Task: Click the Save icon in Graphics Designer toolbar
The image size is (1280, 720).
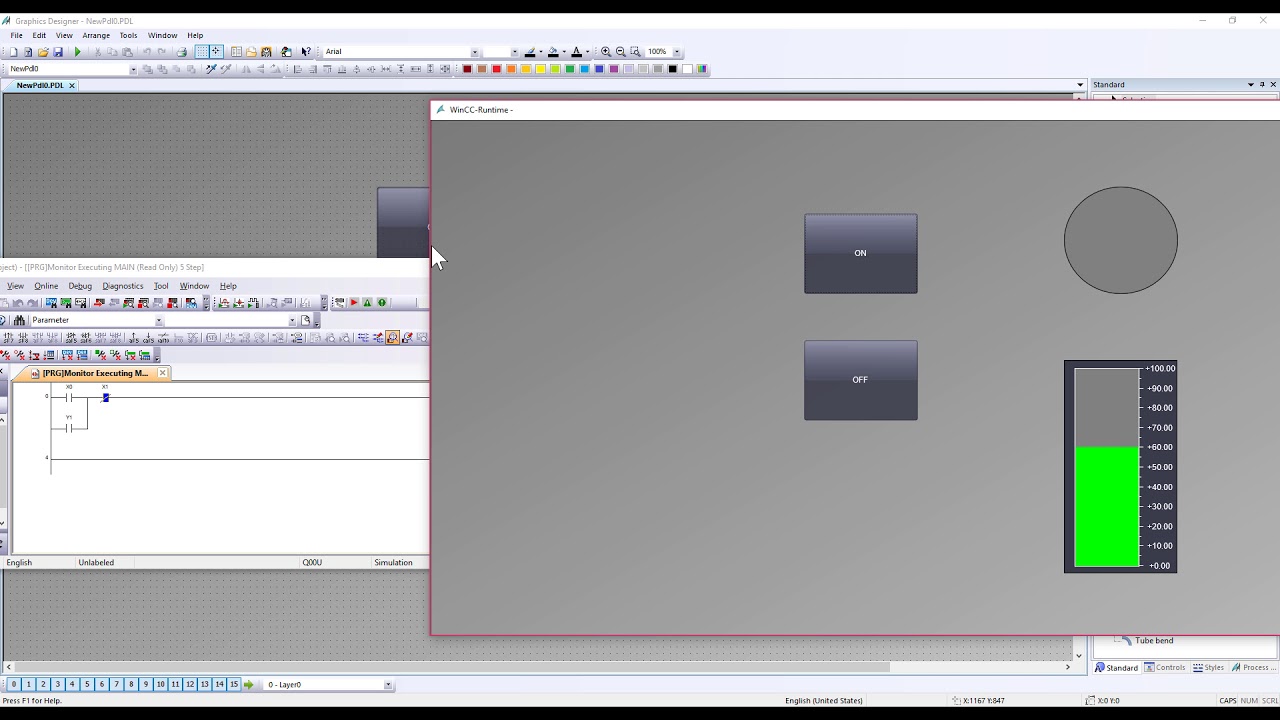Action: (x=58, y=52)
